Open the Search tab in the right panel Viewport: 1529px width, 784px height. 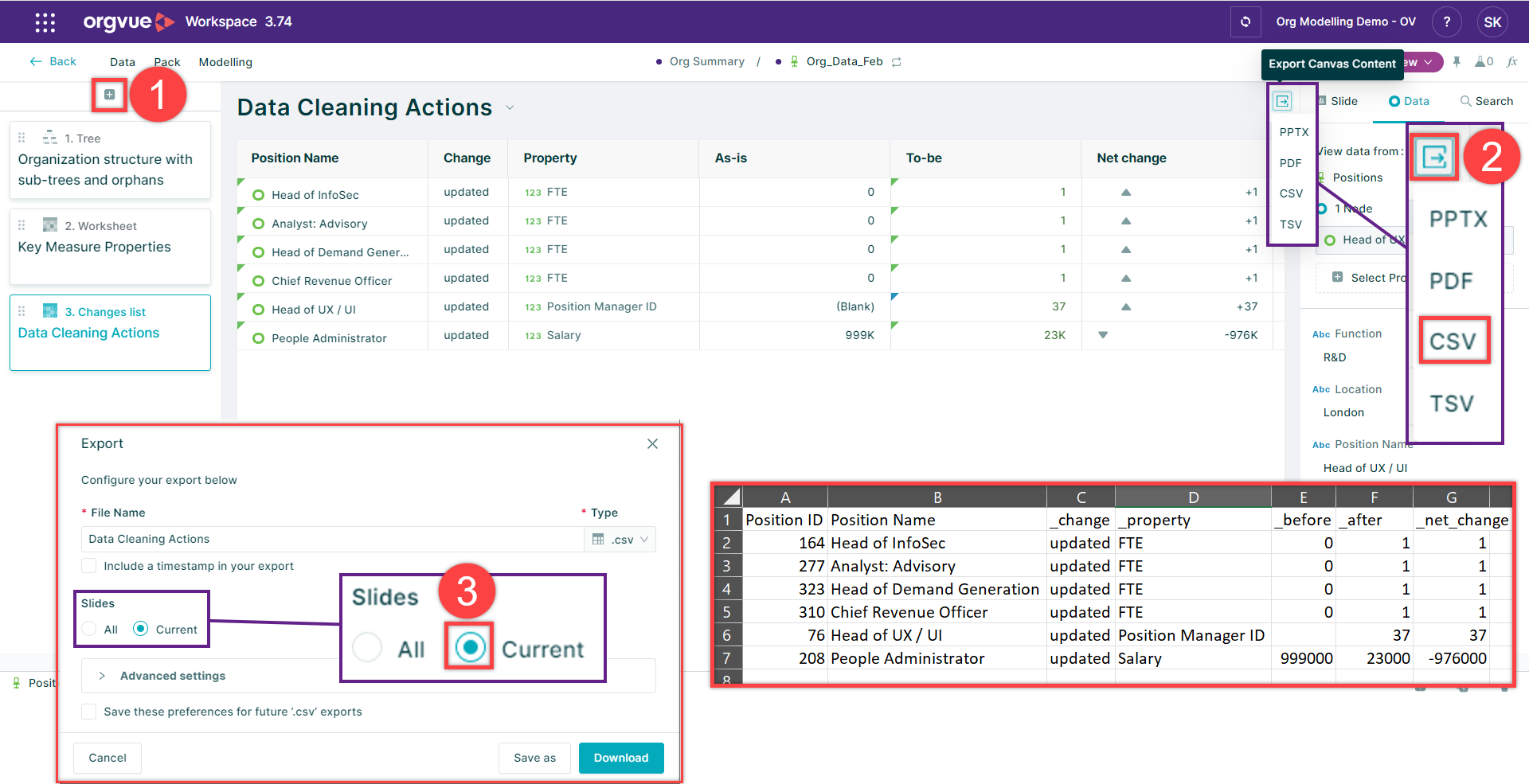click(x=1487, y=101)
